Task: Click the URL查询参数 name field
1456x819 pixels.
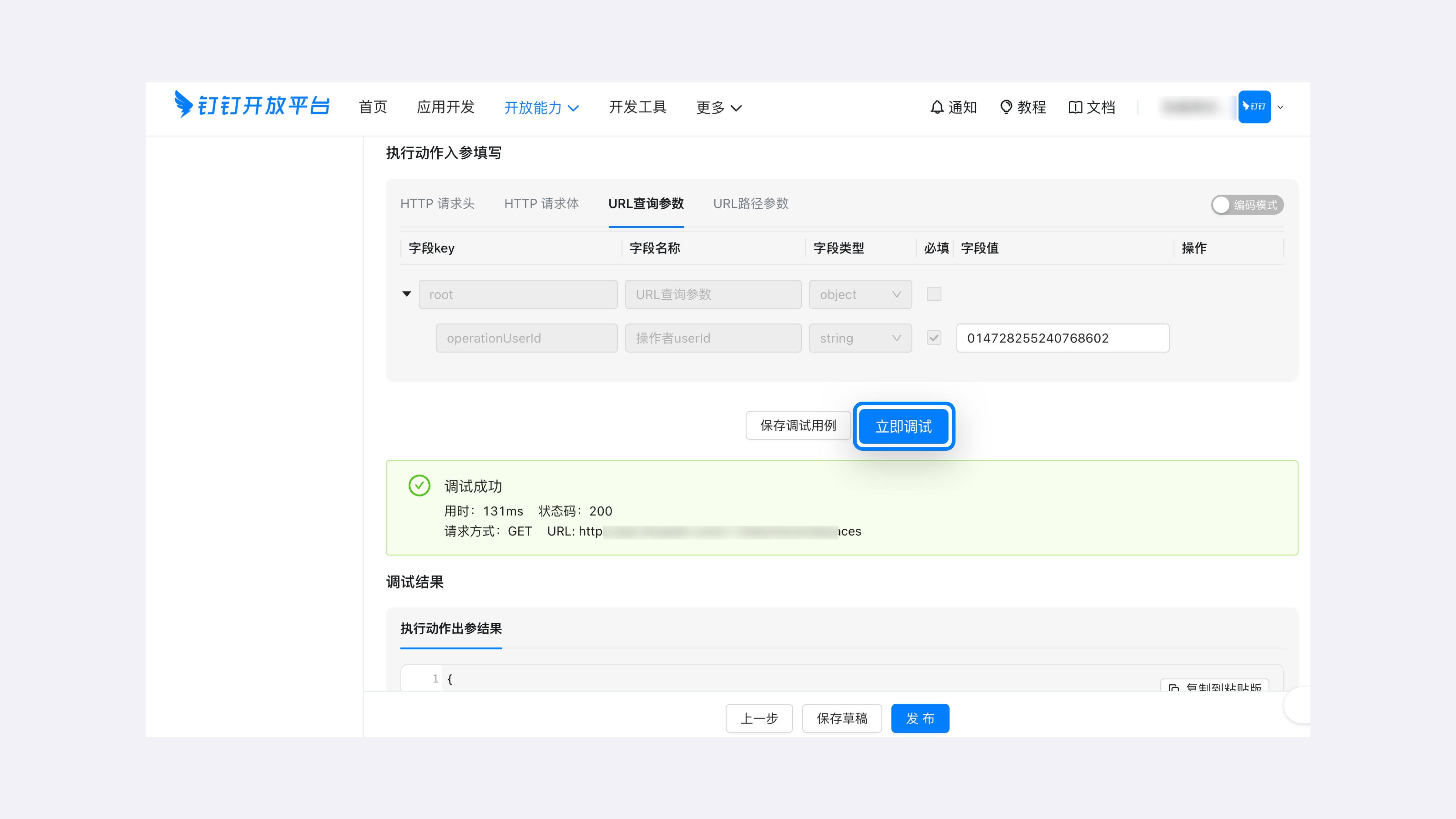Action: (x=713, y=295)
